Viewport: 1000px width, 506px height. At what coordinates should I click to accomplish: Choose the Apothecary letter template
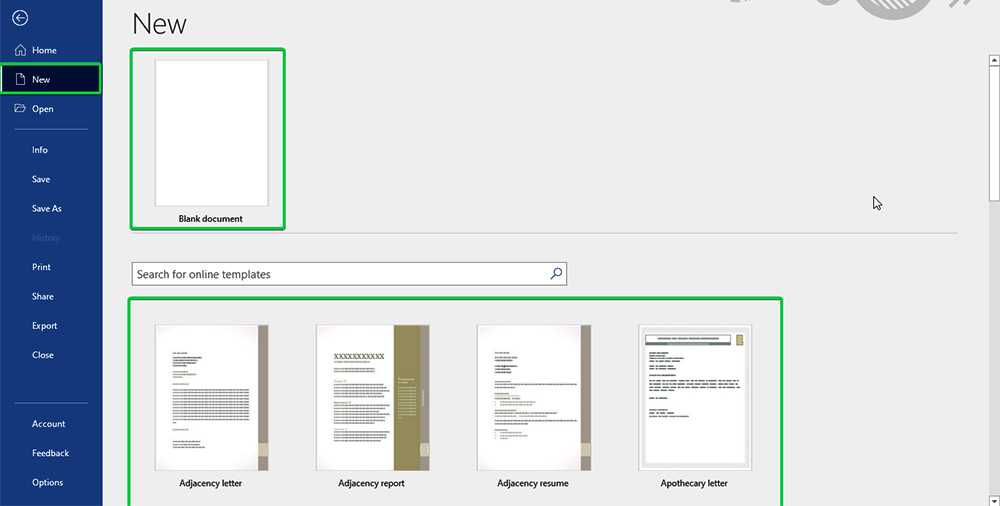[x=694, y=397]
